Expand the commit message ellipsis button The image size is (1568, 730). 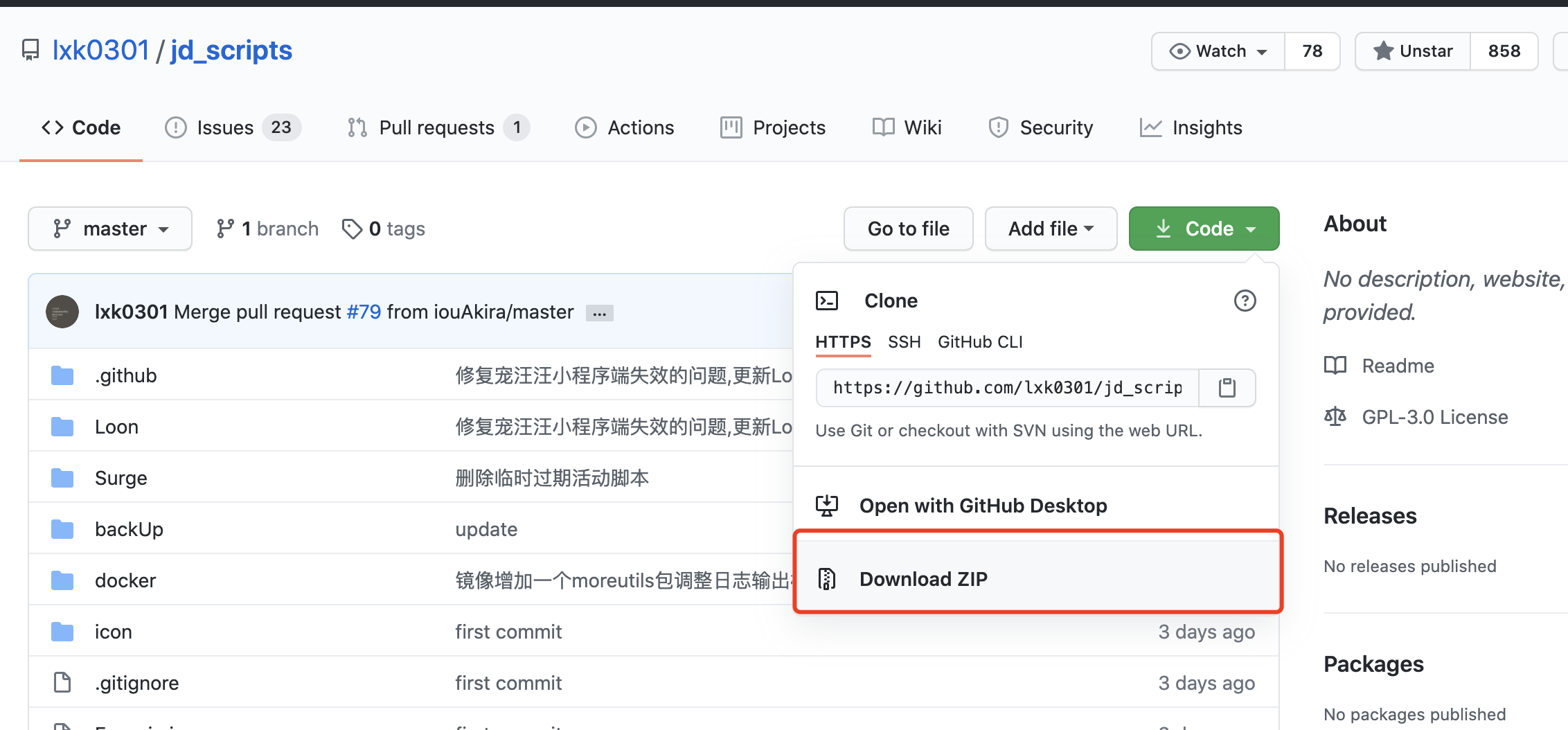tap(600, 313)
